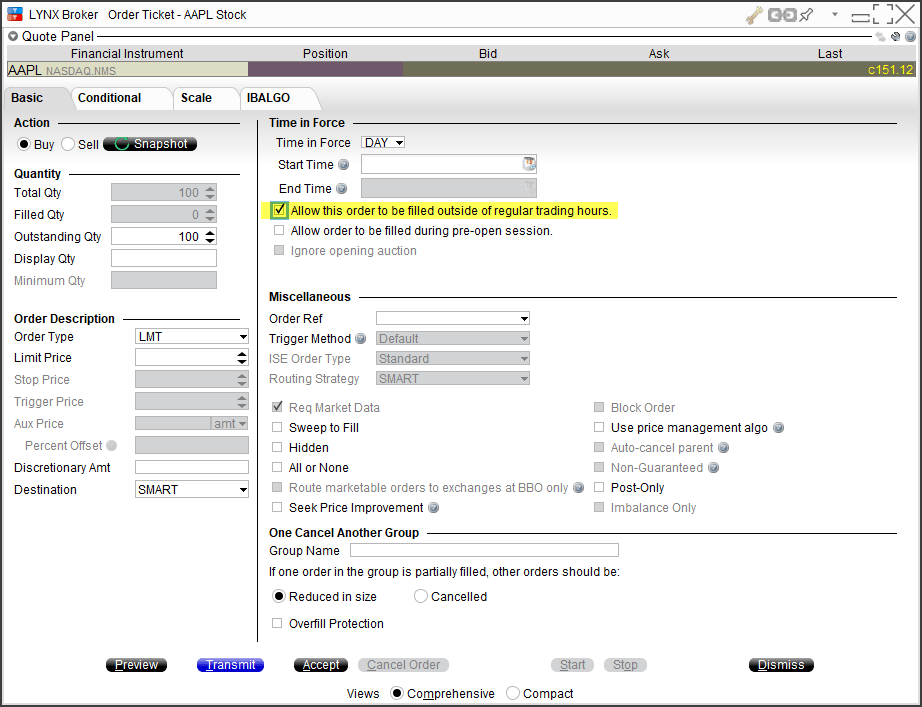Click the Start button

click(x=572, y=665)
